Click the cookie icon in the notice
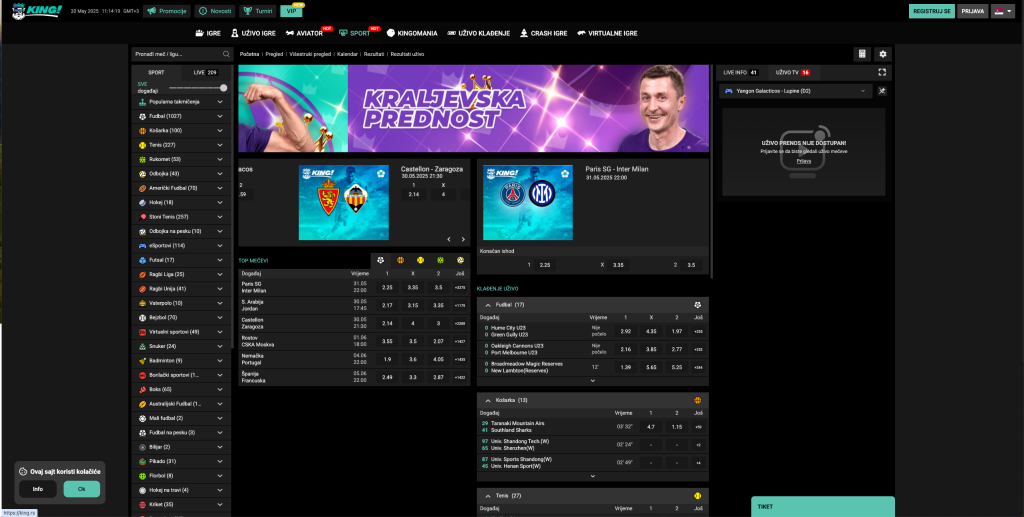1024x517 pixels. (x=23, y=471)
